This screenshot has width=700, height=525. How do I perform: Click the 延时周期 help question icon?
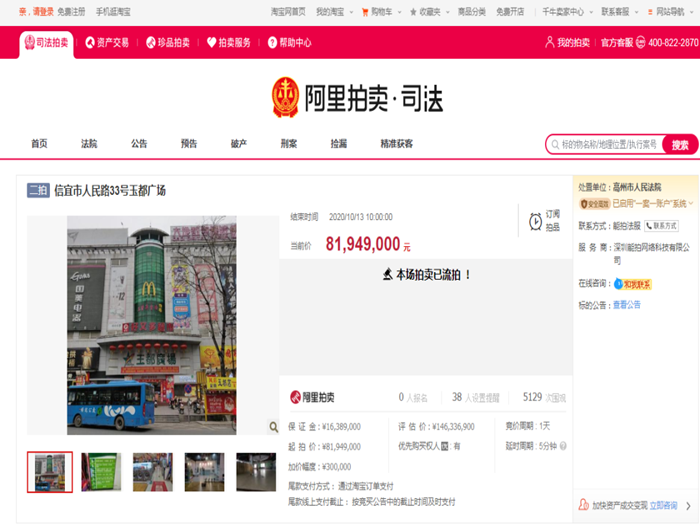click(563, 446)
